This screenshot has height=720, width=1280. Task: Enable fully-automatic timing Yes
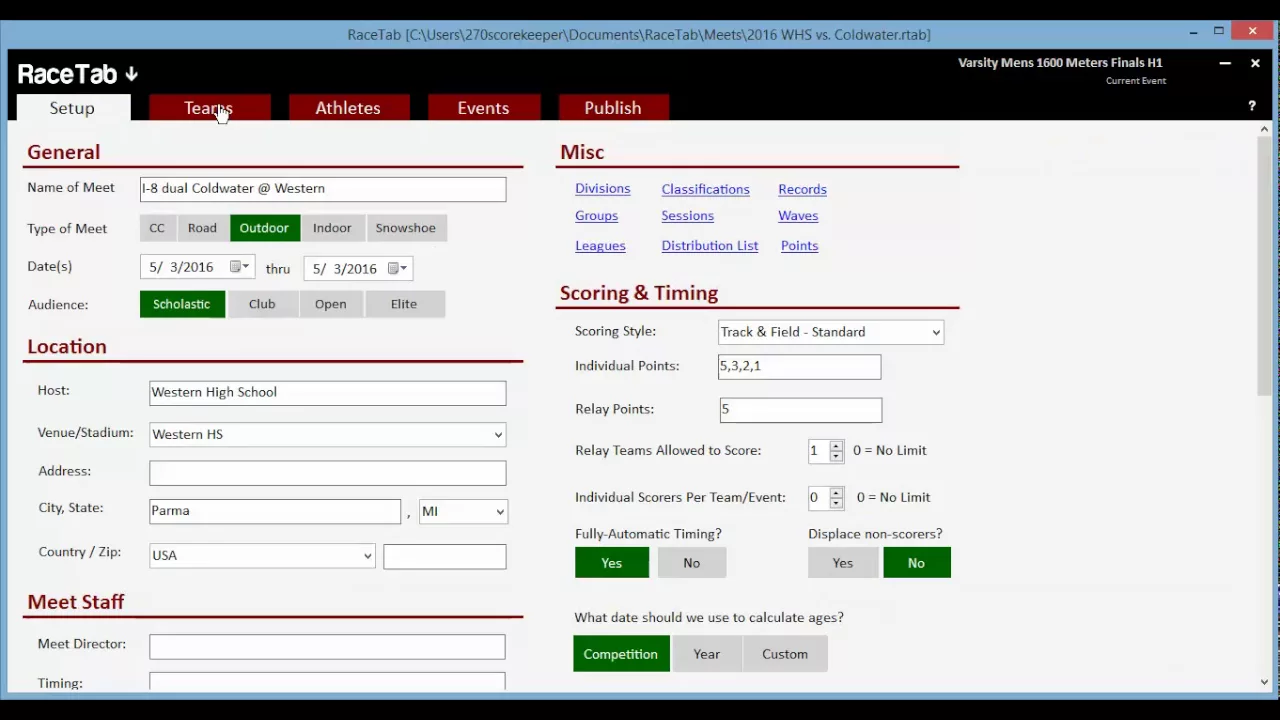(x=612, y=563)
